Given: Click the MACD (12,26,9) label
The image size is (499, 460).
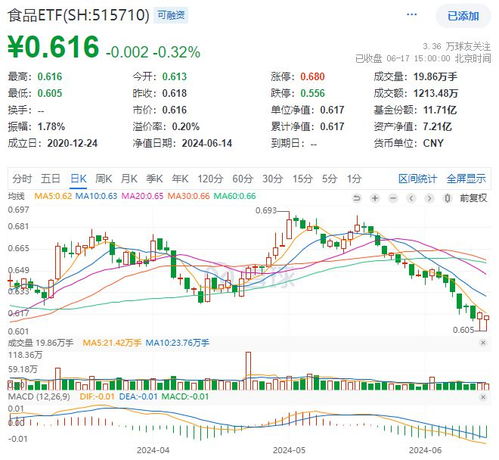Looking at the screenshot, I should 40,397.
